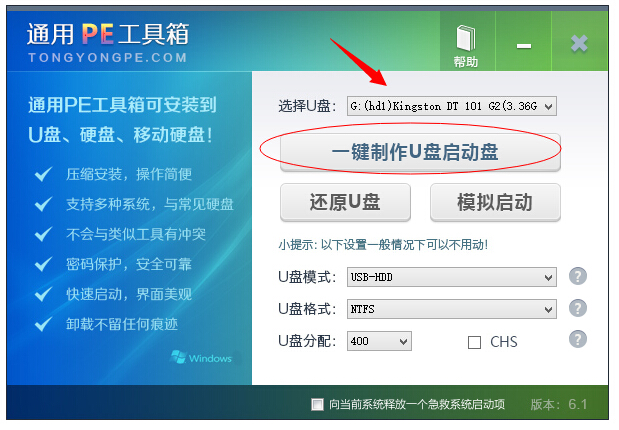619x430 pixels.
Task: Click 一键制作U盘启动盘 button
Action: 420,152
